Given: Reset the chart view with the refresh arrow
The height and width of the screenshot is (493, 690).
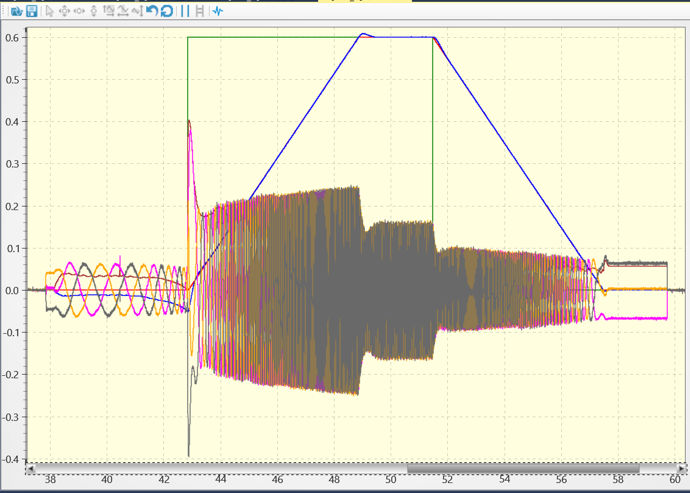Looking at the screenshot, I should point(166,11).
